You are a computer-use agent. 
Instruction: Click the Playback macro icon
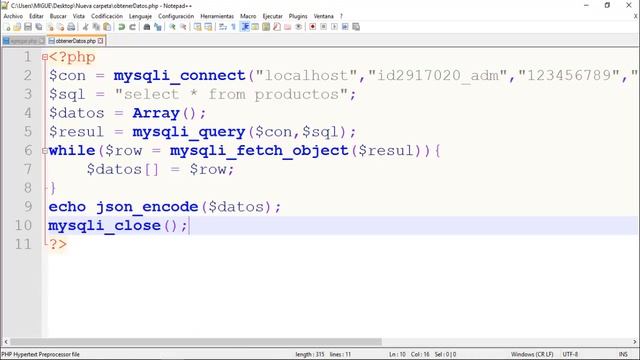pos(334,27)
